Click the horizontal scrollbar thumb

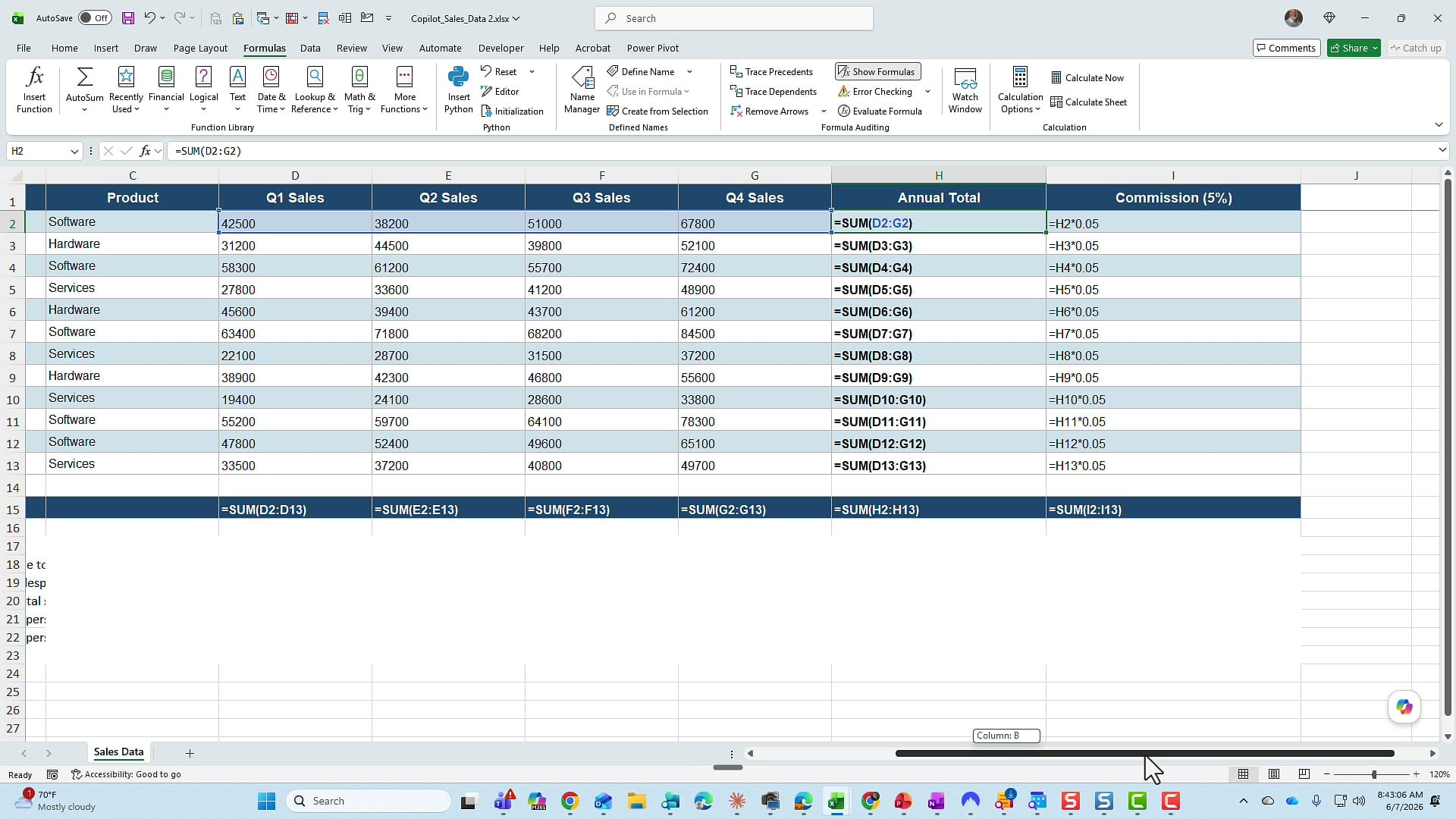tap(1144, 753)
